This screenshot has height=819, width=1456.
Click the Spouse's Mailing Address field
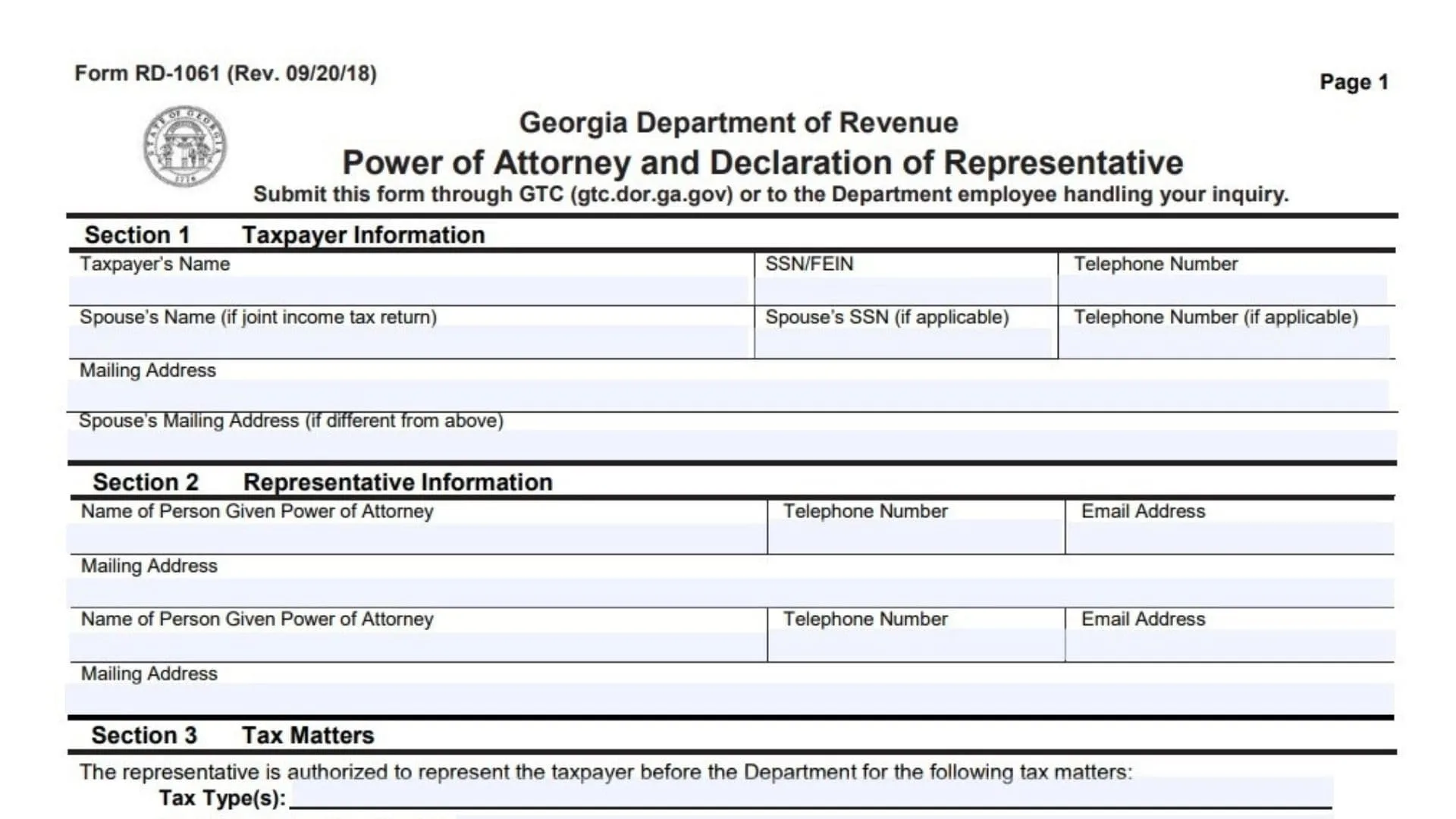[x=728, y=445]
